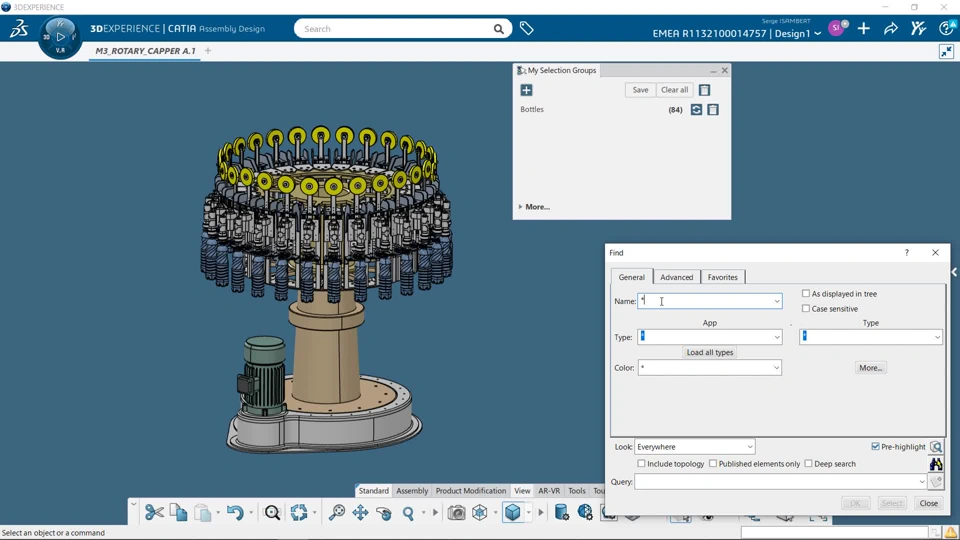Open the Design1 context dropdown

(817, 34)
